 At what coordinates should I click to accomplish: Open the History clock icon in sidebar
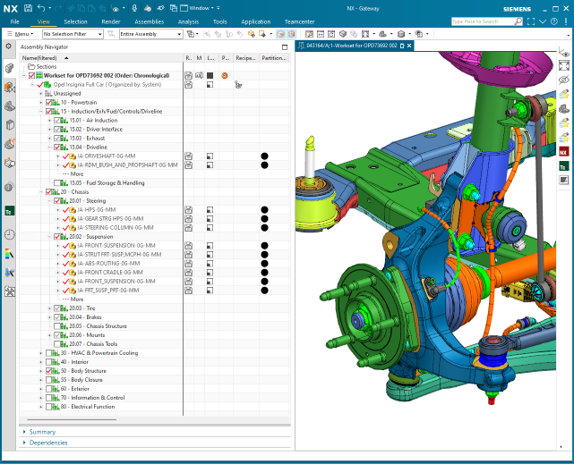pos(10,235)
